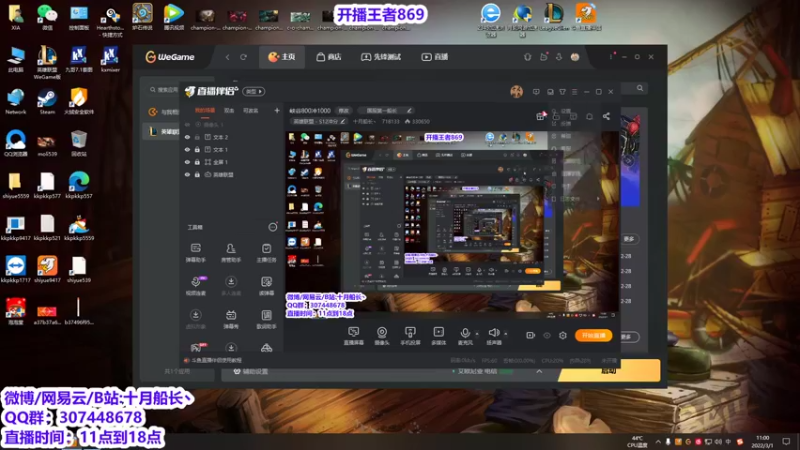The width and height of the screenshot is (800, 450).
Task: Expand the chevron in WeGame bottom bar
Action: pyautogui.click(x=539, y=371)
